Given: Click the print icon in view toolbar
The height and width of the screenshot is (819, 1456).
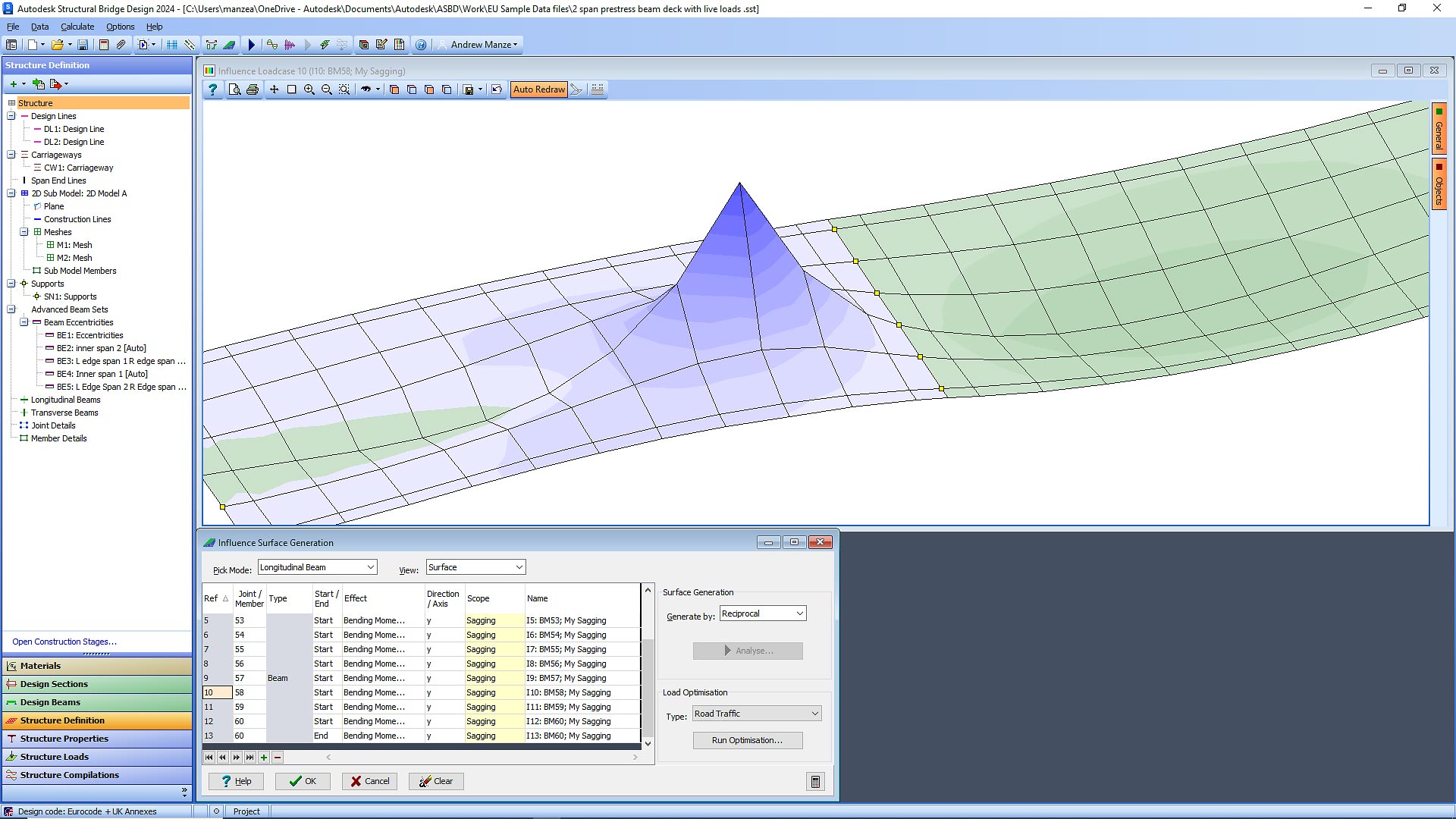Looking at the screenshot, I should (x=253, y=89).
